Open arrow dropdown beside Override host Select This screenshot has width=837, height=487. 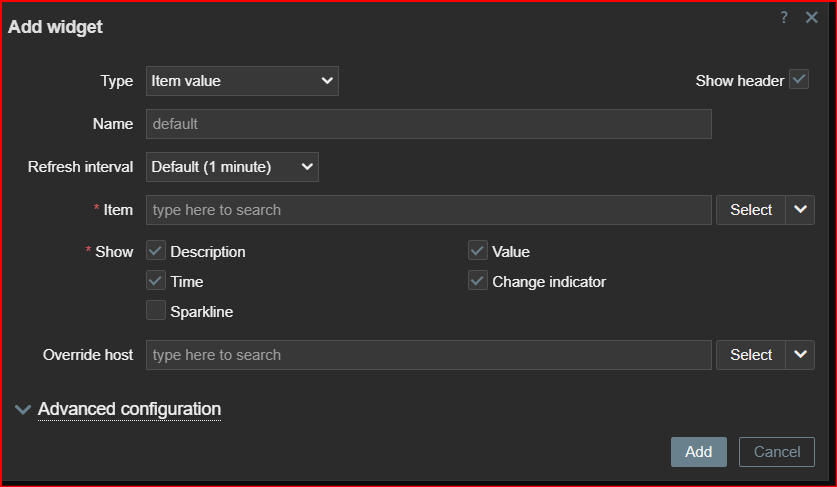click(x=800, y=355)
